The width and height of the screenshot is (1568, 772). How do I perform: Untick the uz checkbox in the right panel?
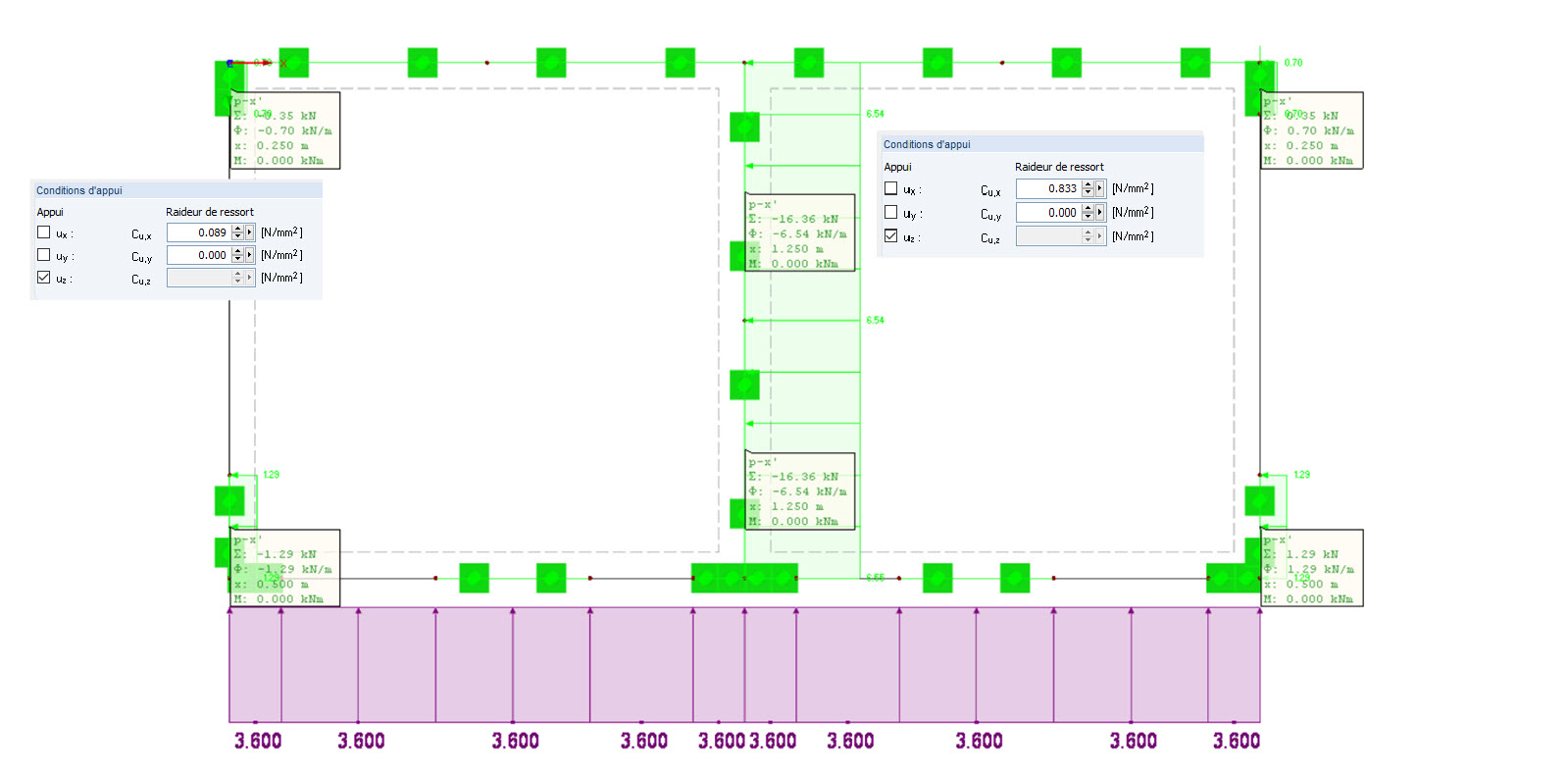[x=890, y=235]
